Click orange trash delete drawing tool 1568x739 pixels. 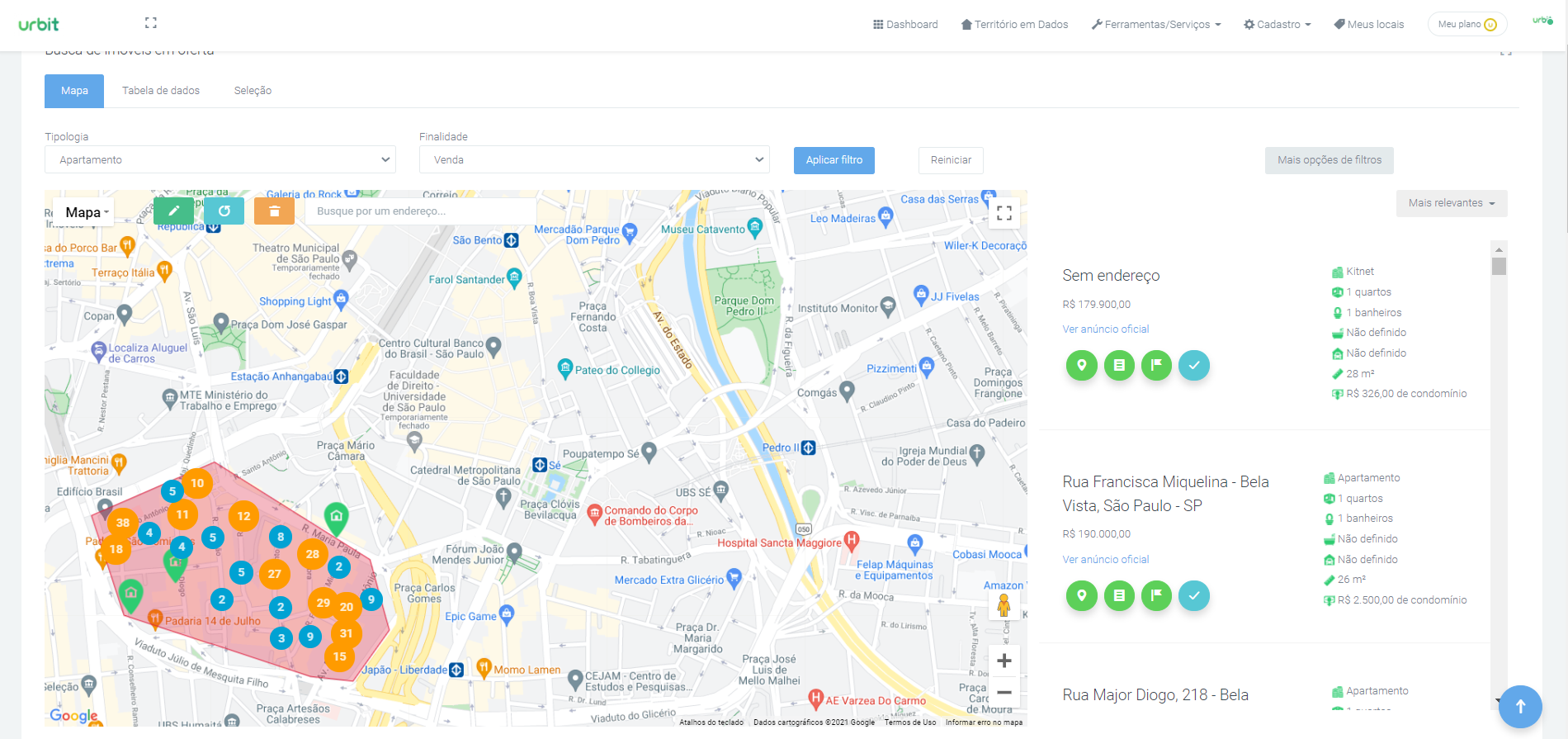(x=275, y=211)
